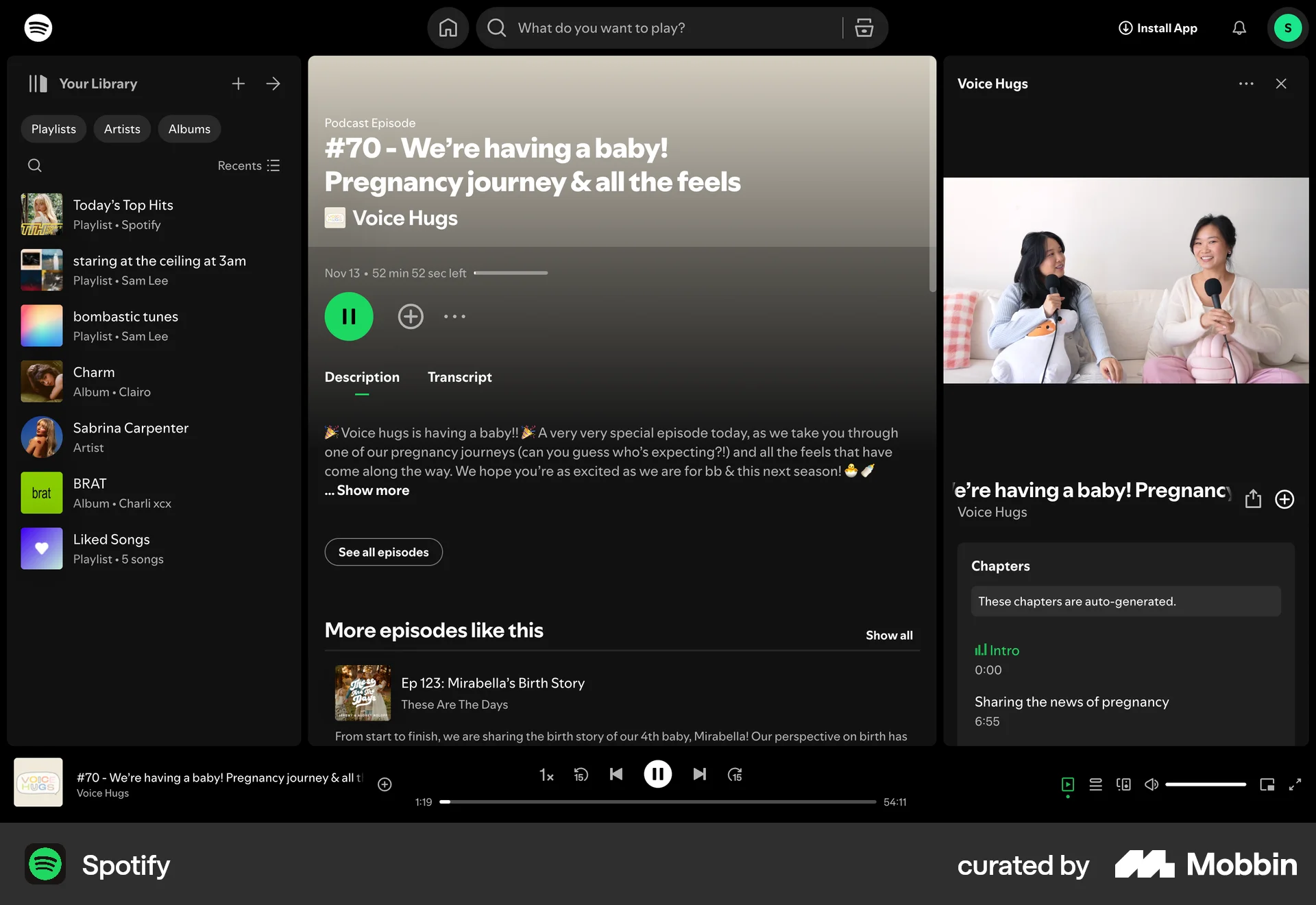The height and width of the screenshot is (905, 1316).
Task: Switch to the Transcript tab
Action: point(460,377)
